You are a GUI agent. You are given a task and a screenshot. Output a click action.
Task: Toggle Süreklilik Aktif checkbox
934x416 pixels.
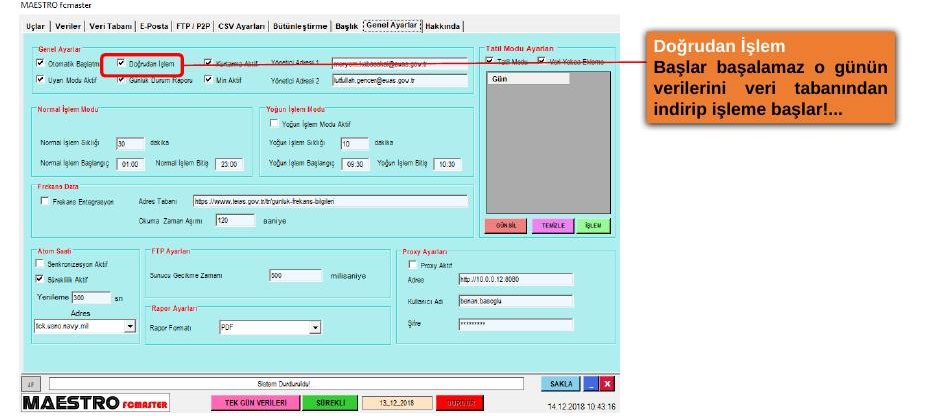41,278
